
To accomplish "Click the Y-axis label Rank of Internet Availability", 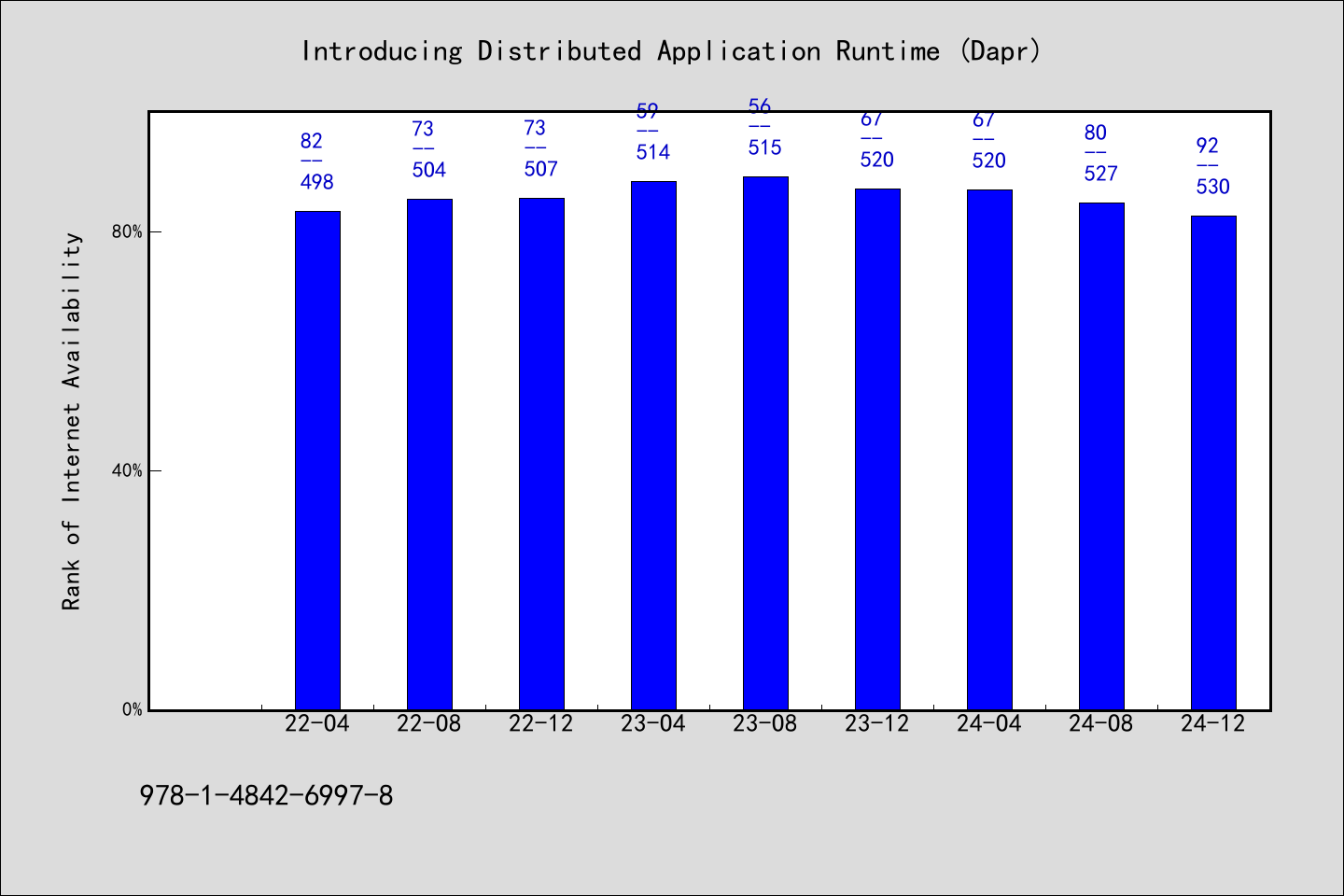I will tap(72, 421).
